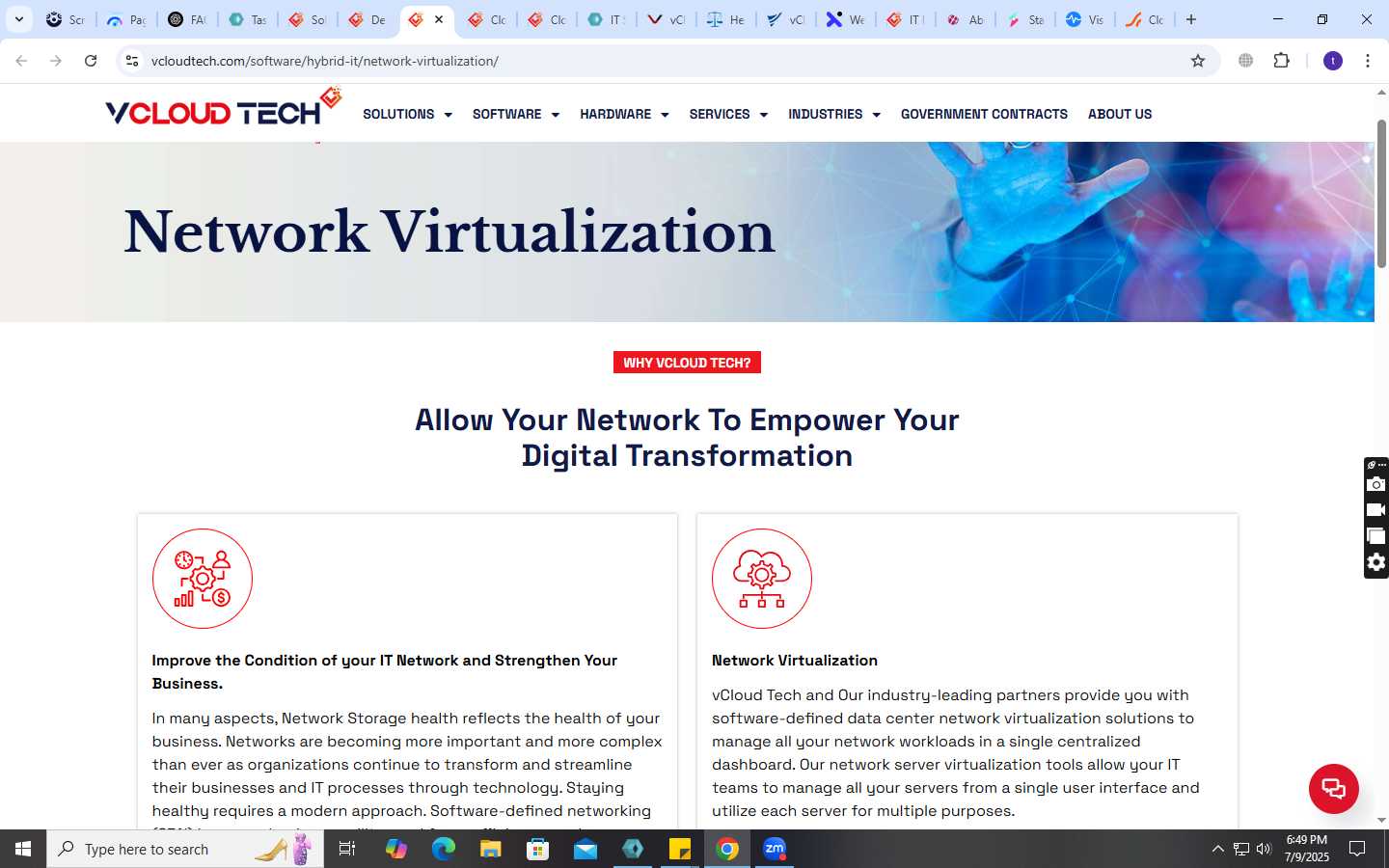Click the Windows search box
Viewport: 1389px width, 868px height.
[185, 849]
